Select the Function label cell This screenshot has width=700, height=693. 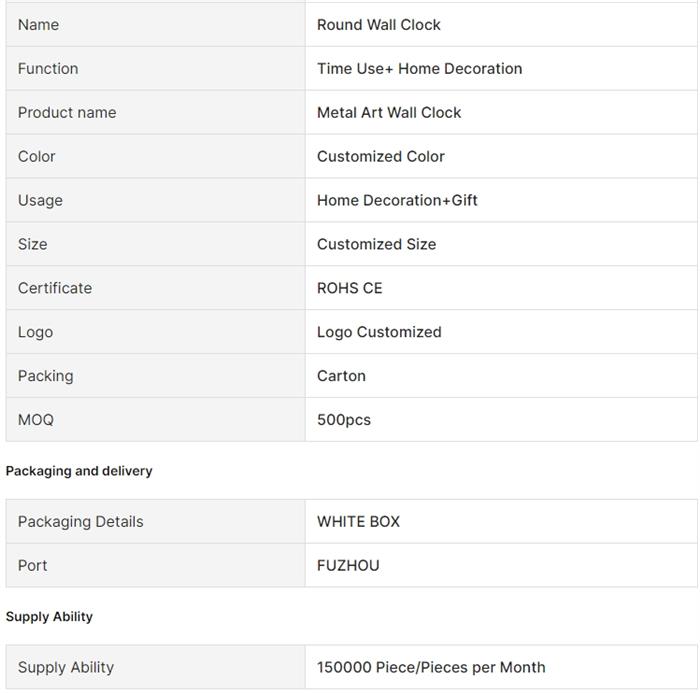point(155,68)
